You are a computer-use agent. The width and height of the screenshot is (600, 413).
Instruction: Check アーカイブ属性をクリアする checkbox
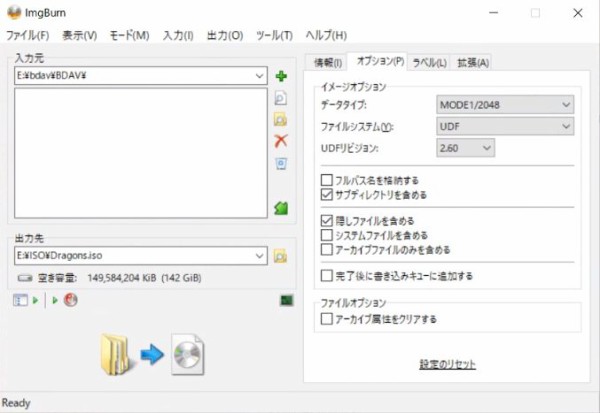[326, 319]
